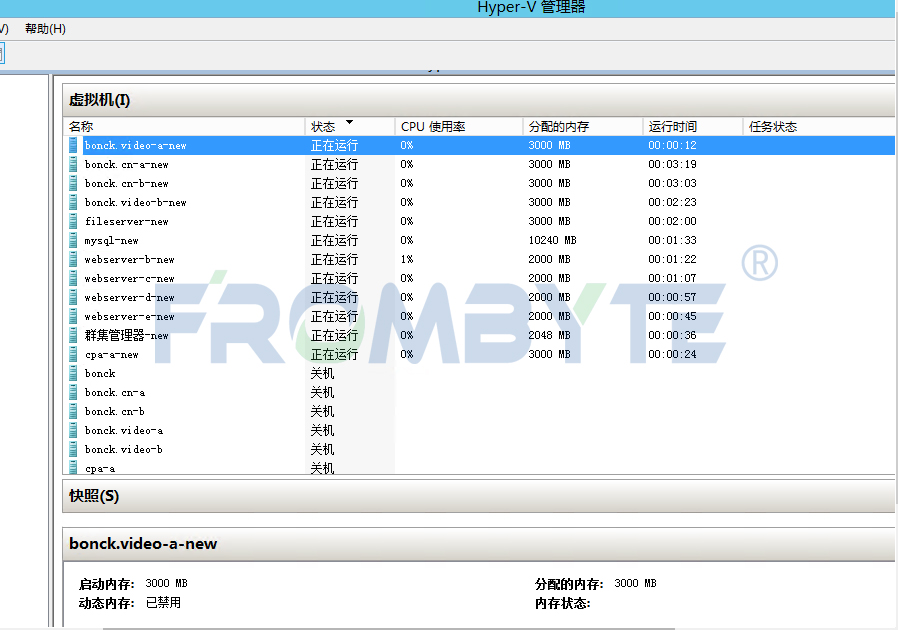Click the 内存状态 label in details

point(562,603)
